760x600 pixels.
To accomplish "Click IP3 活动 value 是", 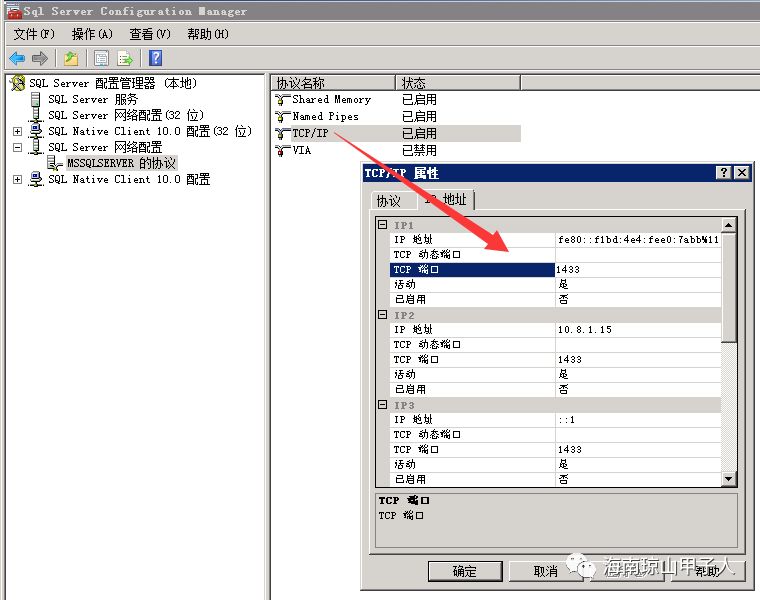I will pyautogui.click(x=638, y=465).
